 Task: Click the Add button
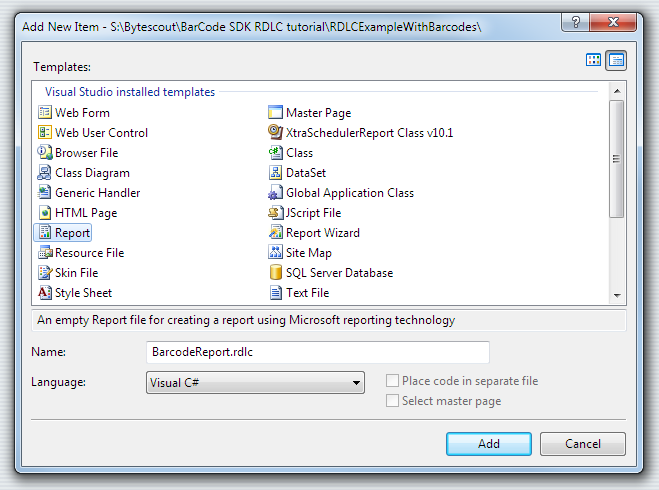(489, 444)
